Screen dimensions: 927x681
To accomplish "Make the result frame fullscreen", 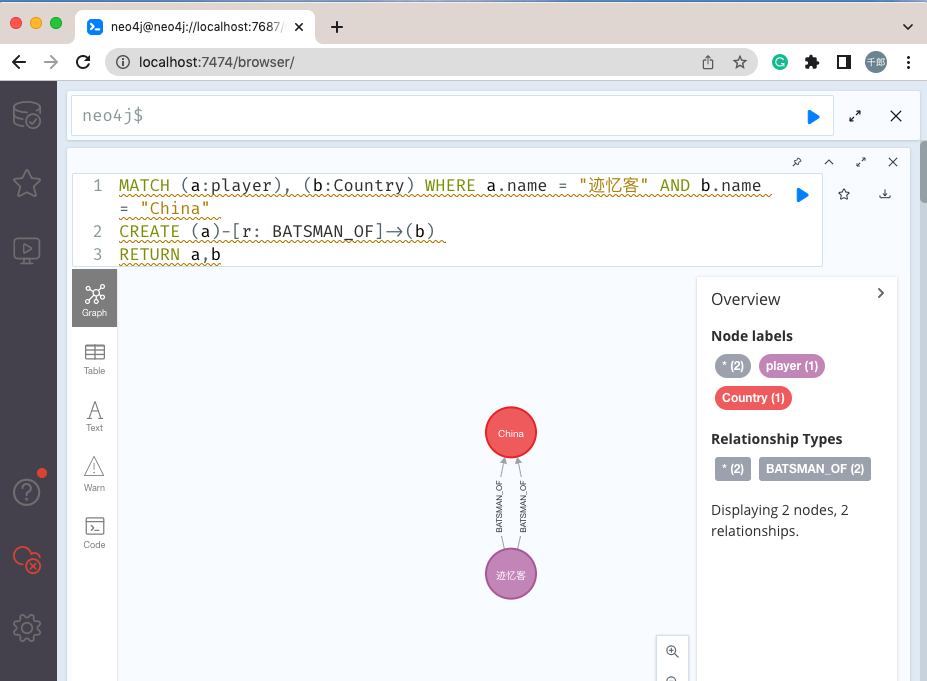I will pyautogui.click(x=861, y=162).
